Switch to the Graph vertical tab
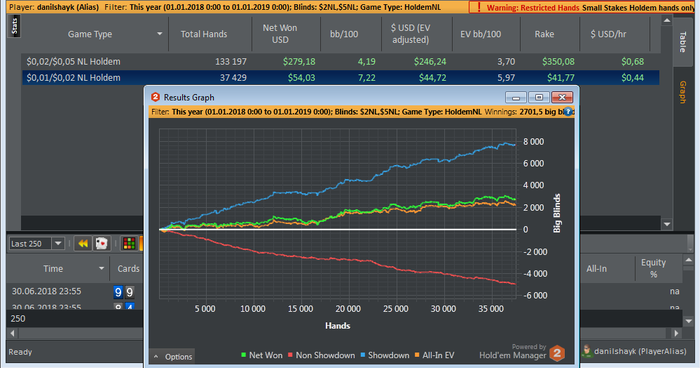The image size is (700, 368). click(683, 92)
